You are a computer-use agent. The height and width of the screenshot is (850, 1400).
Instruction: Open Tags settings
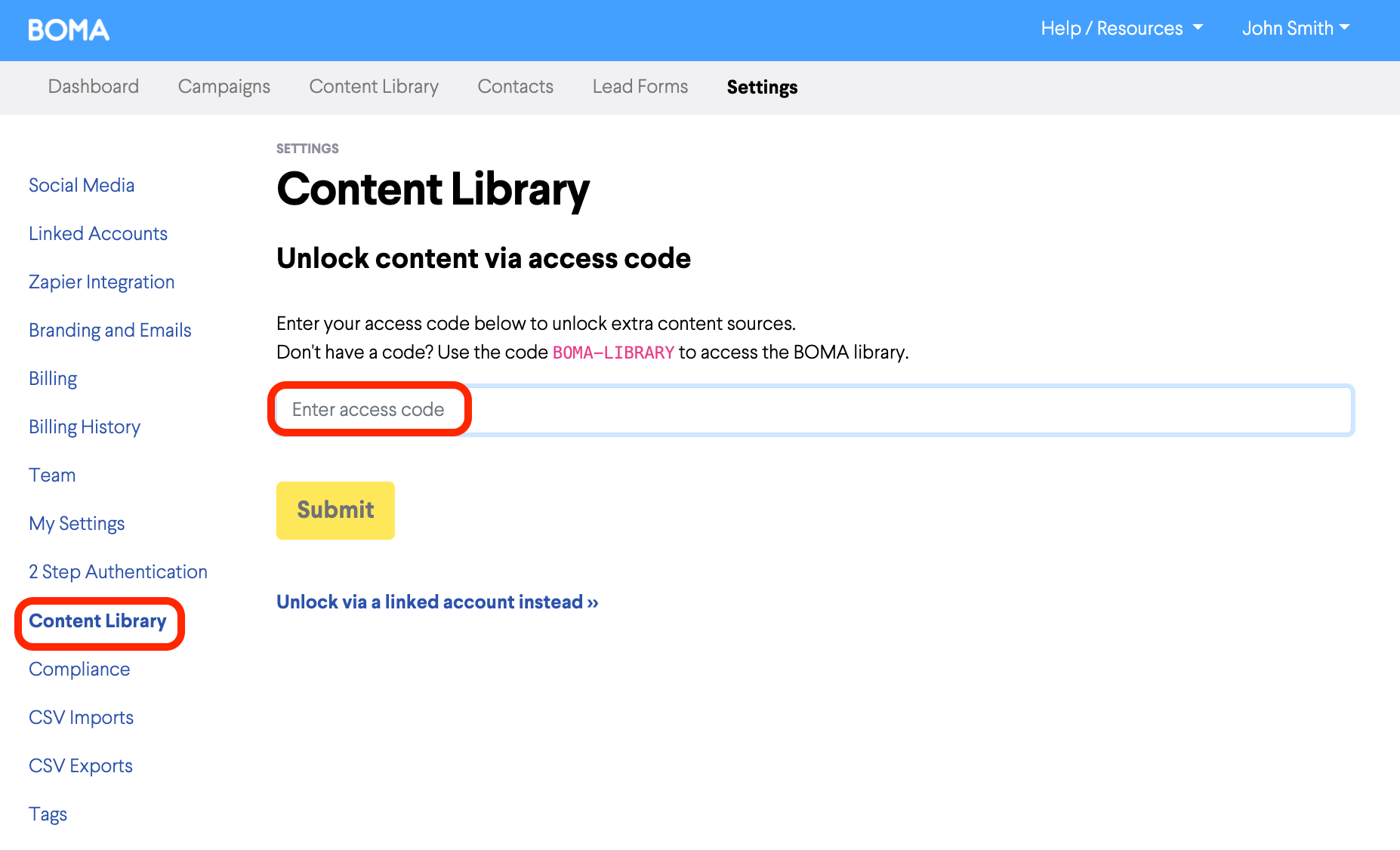point(48,814)
